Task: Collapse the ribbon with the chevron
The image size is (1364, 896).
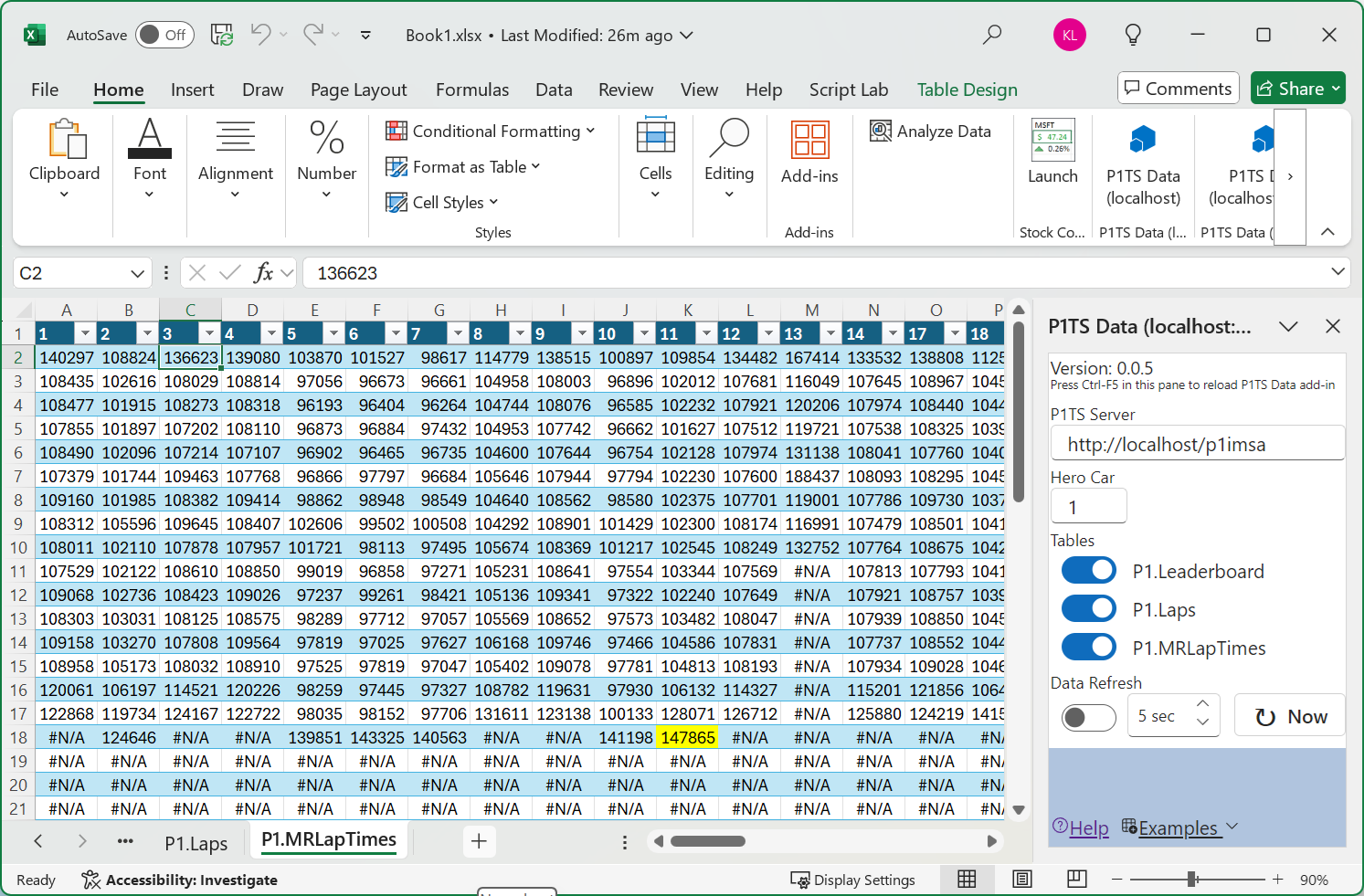Action: coord(1327,232)
